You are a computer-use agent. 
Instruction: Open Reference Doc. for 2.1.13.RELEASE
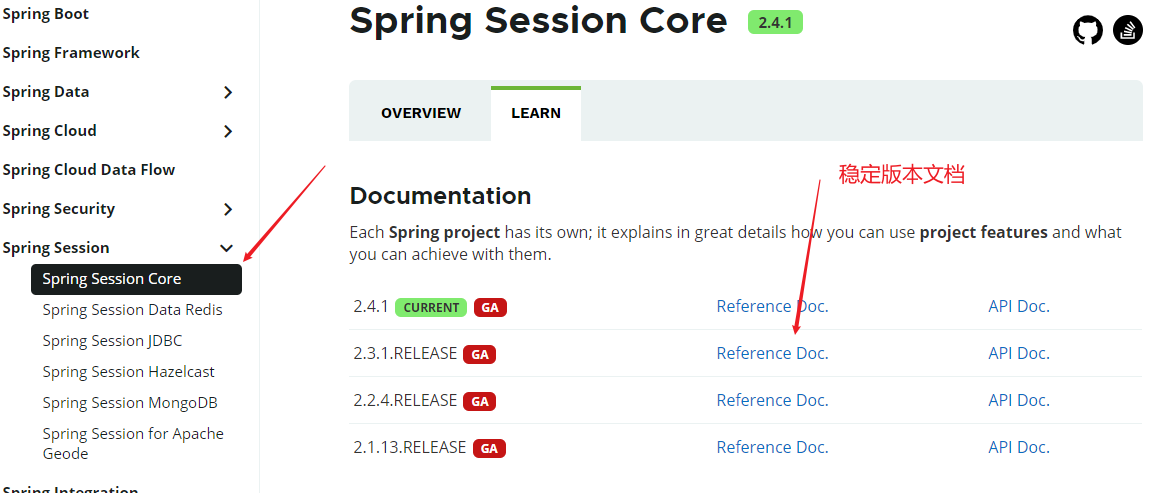click(772, 447)
